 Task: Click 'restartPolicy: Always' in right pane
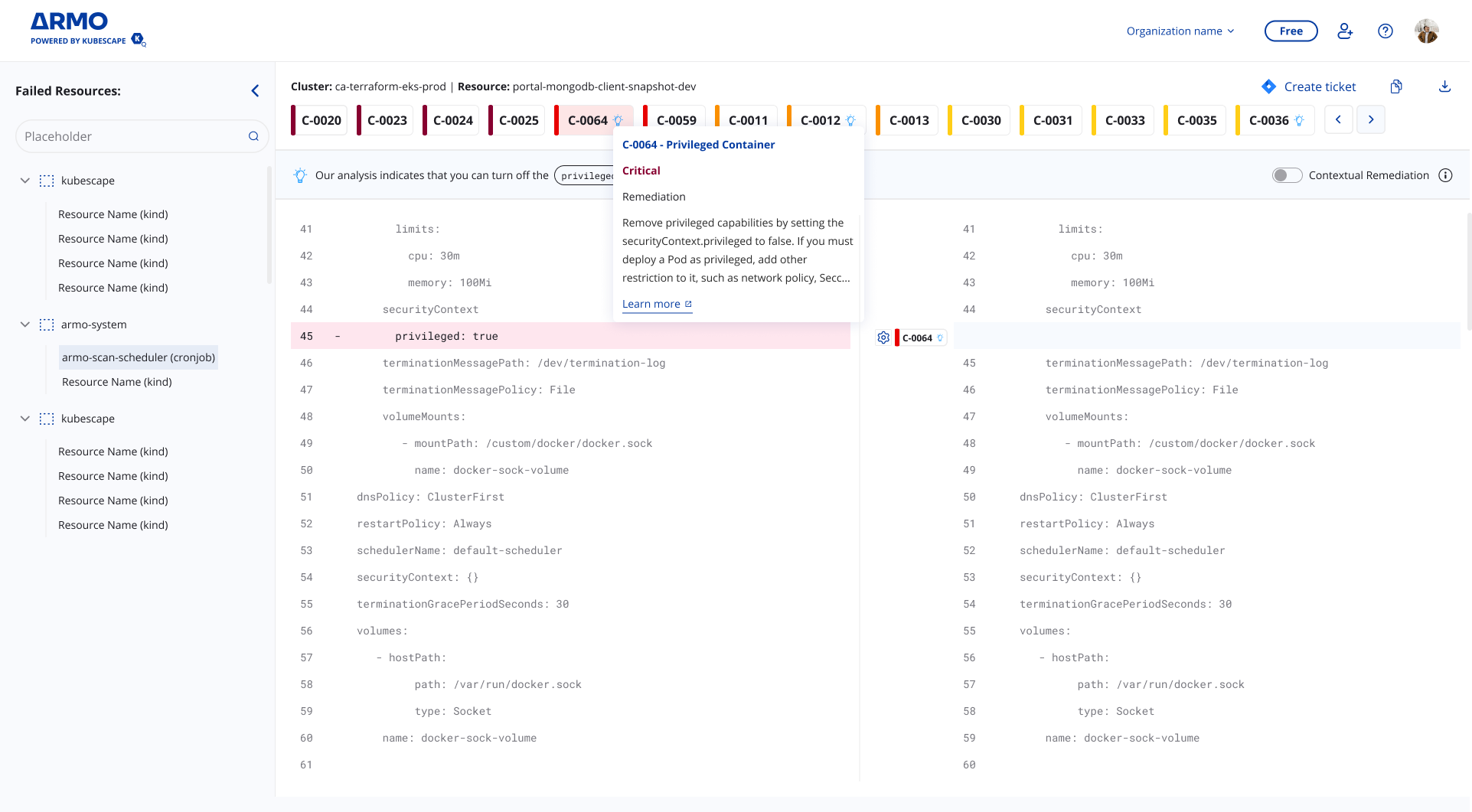[1087, 523]
